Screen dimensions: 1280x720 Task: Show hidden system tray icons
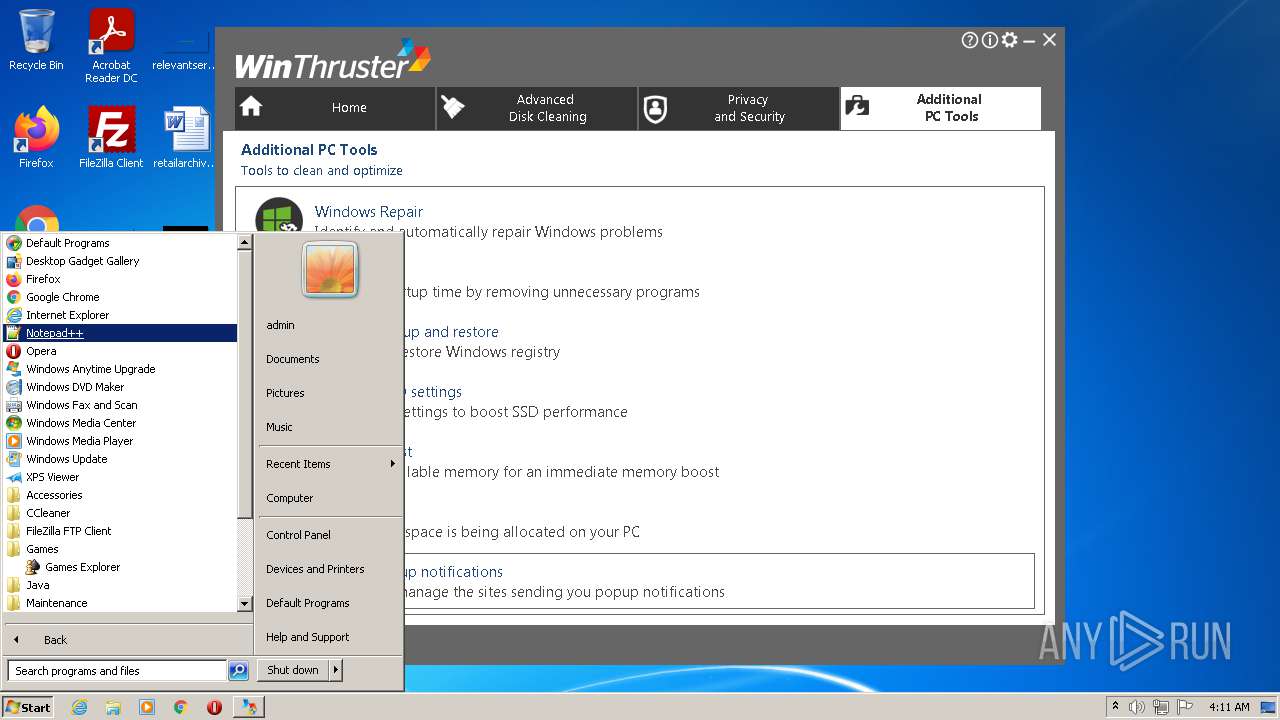pos(1115,707)
